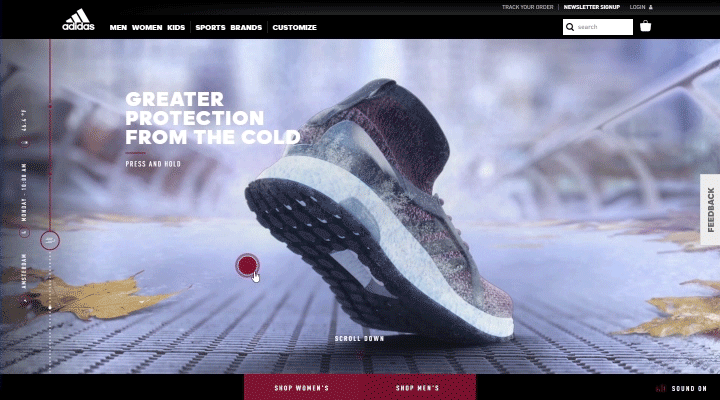Open the shopping bag
This screenshot has height=400, width=720.
point(645,26)
